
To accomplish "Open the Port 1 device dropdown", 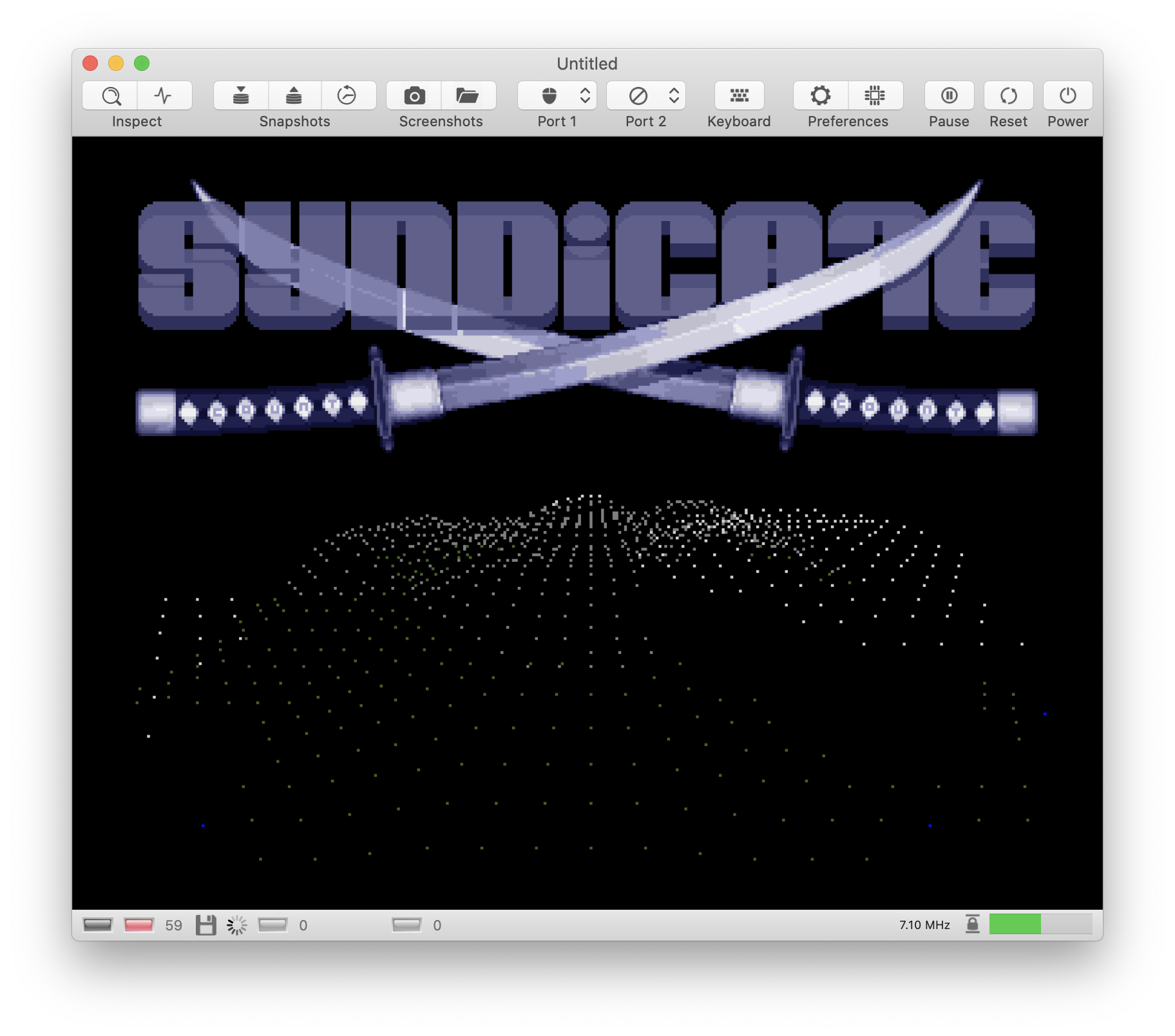I will click(x=557, y=95).
